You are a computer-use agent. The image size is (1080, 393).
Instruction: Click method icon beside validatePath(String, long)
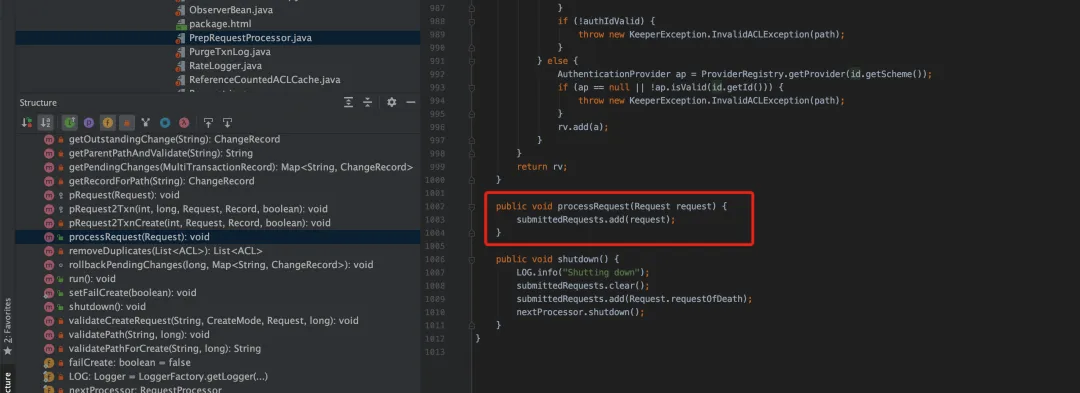click(x=49, y=334)
